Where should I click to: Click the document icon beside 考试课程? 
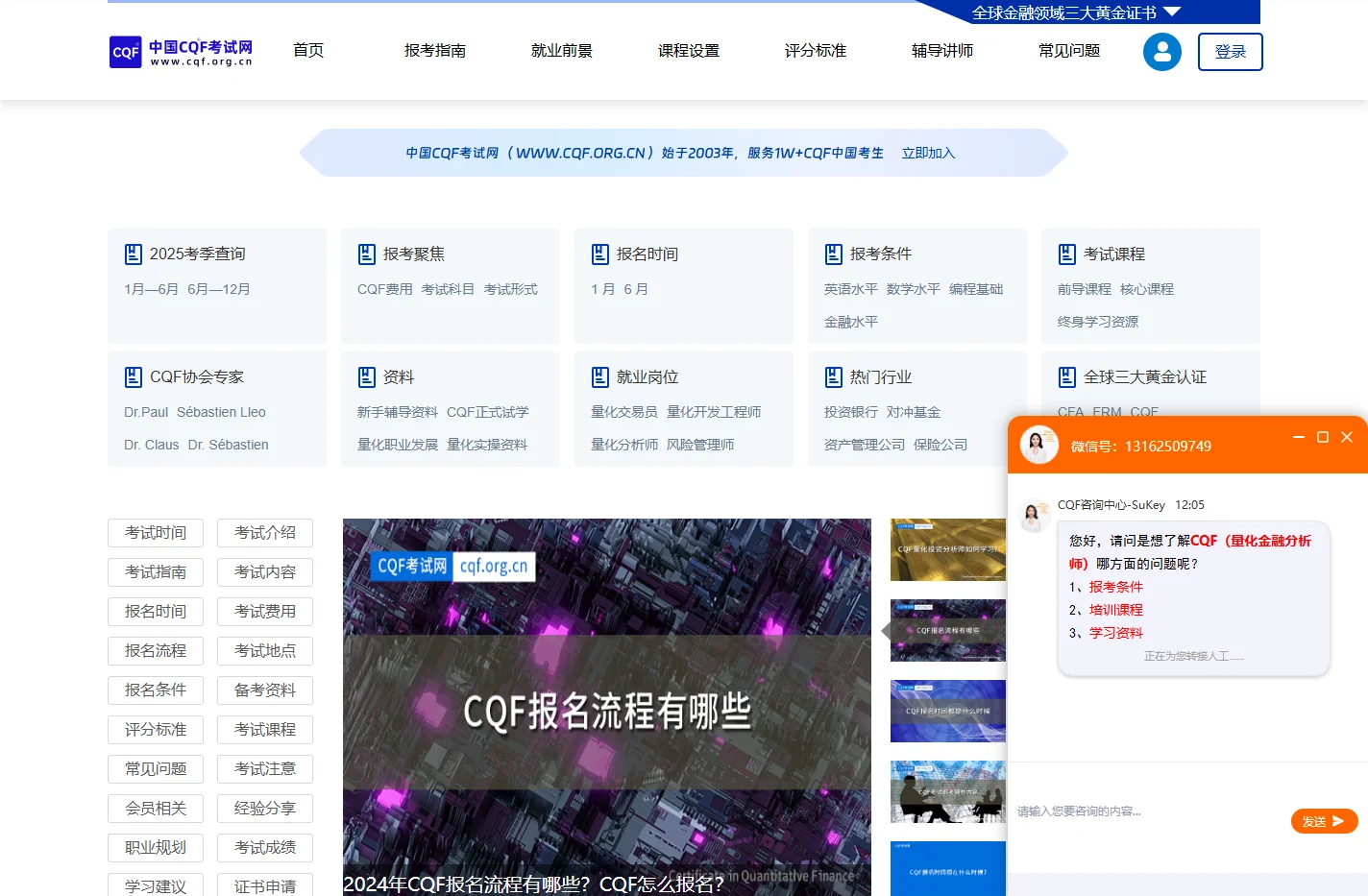1067,254
